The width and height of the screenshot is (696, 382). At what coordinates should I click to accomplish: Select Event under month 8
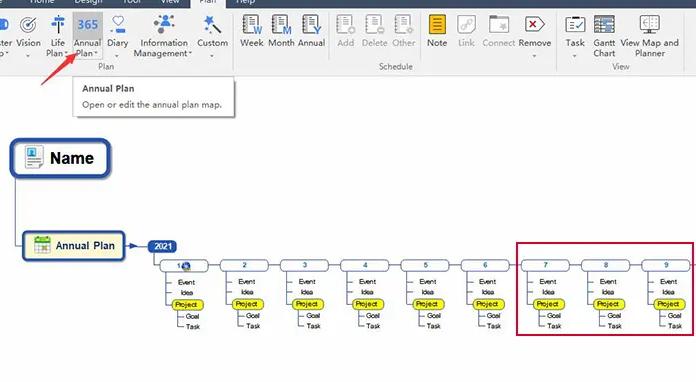pyautogui.click(x=608, y=282)
